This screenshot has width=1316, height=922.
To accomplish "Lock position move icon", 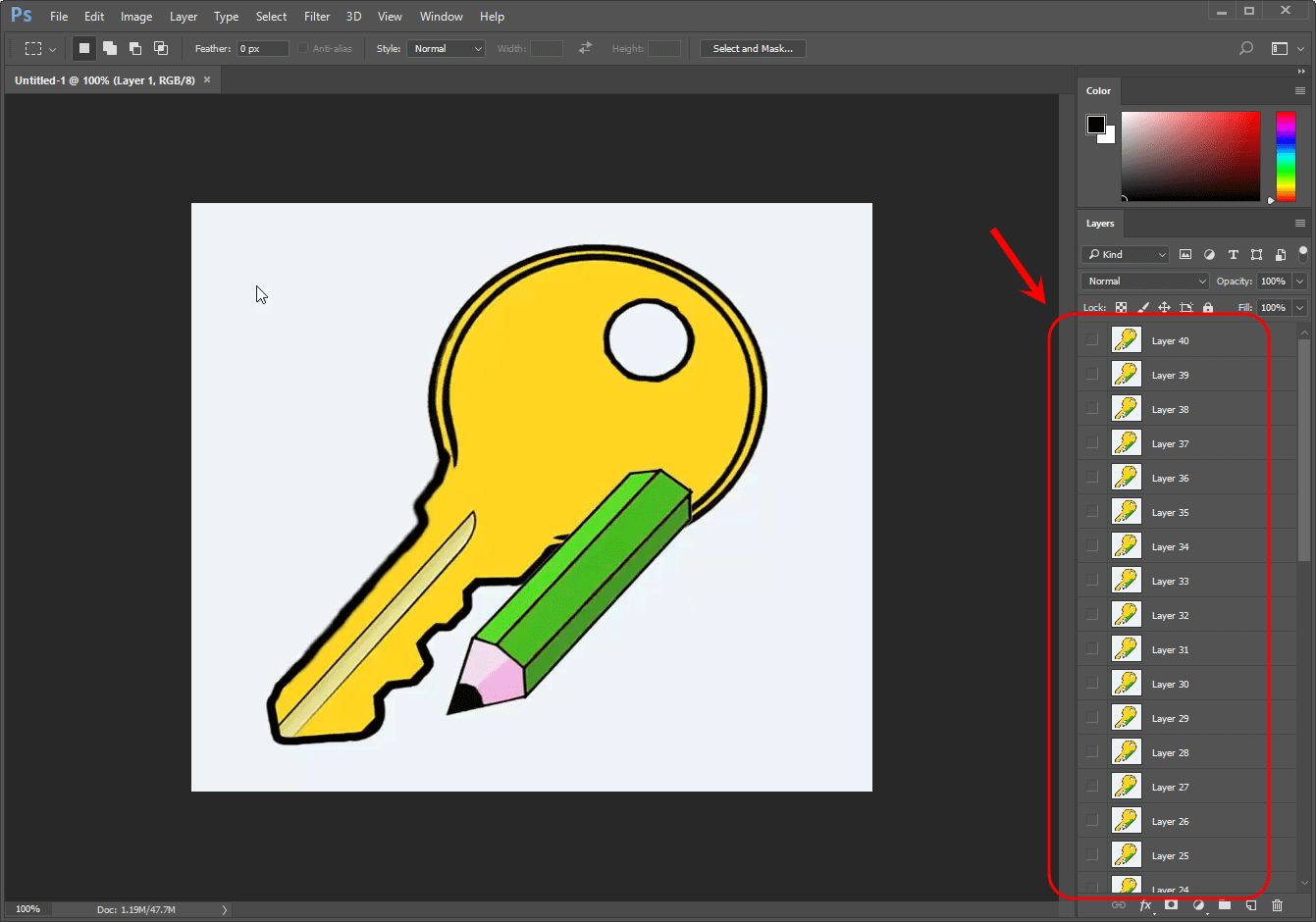I will pyautogui.click(x=1164, y=307).
